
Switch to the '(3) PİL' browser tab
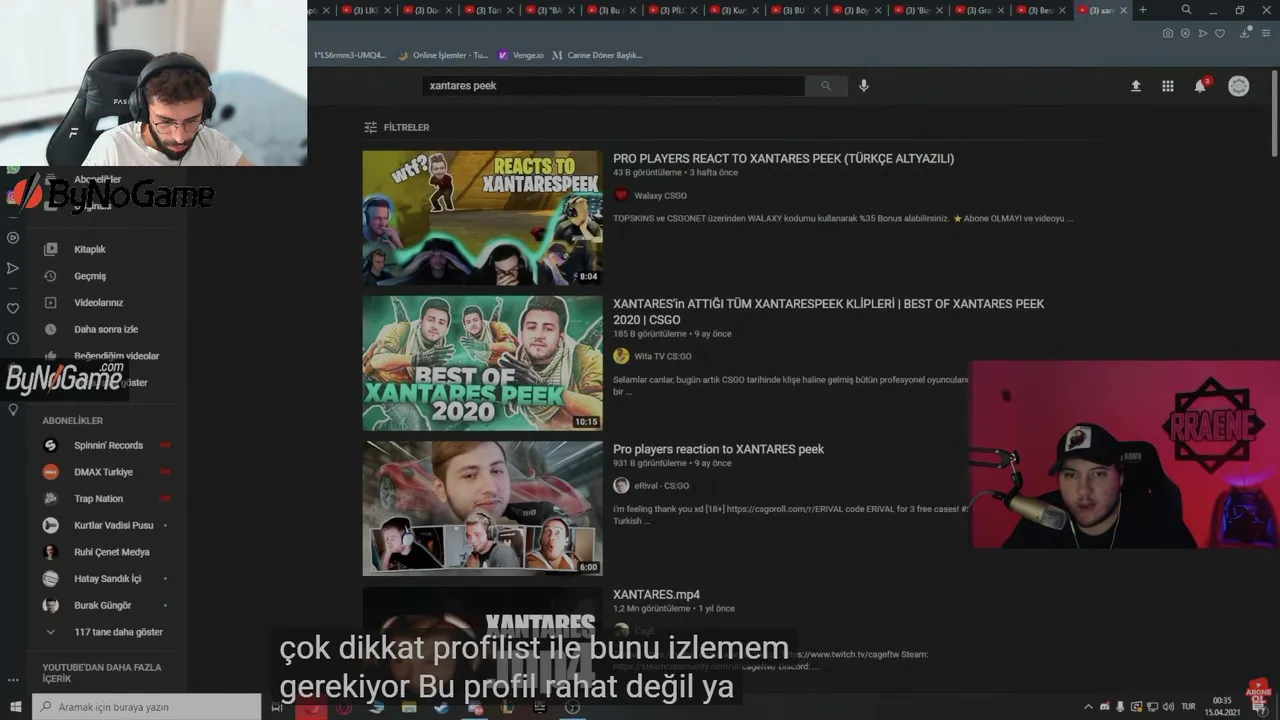click(673, 10)
